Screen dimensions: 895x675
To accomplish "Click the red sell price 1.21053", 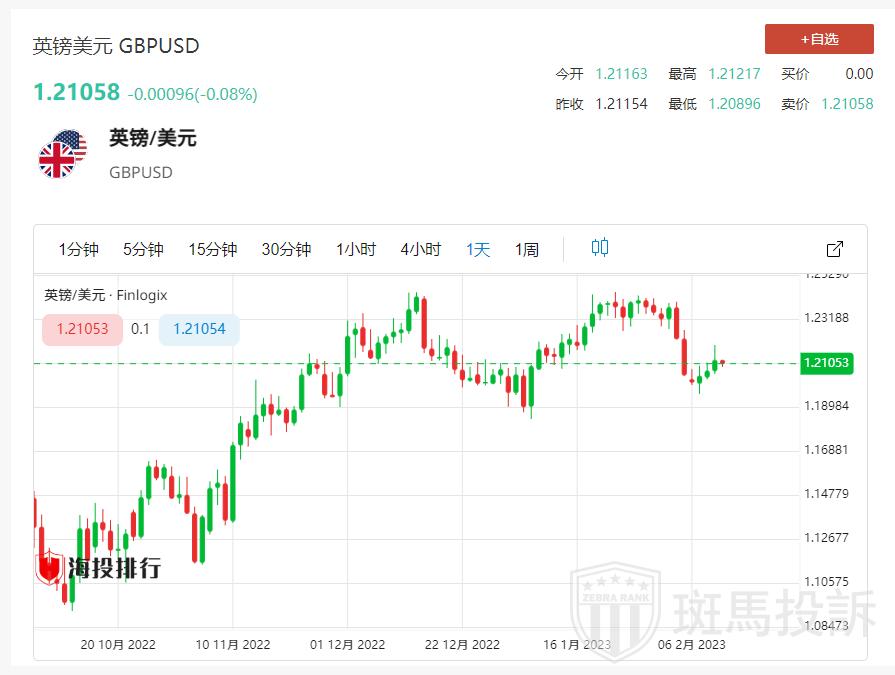I will click(x=82, y=329).
